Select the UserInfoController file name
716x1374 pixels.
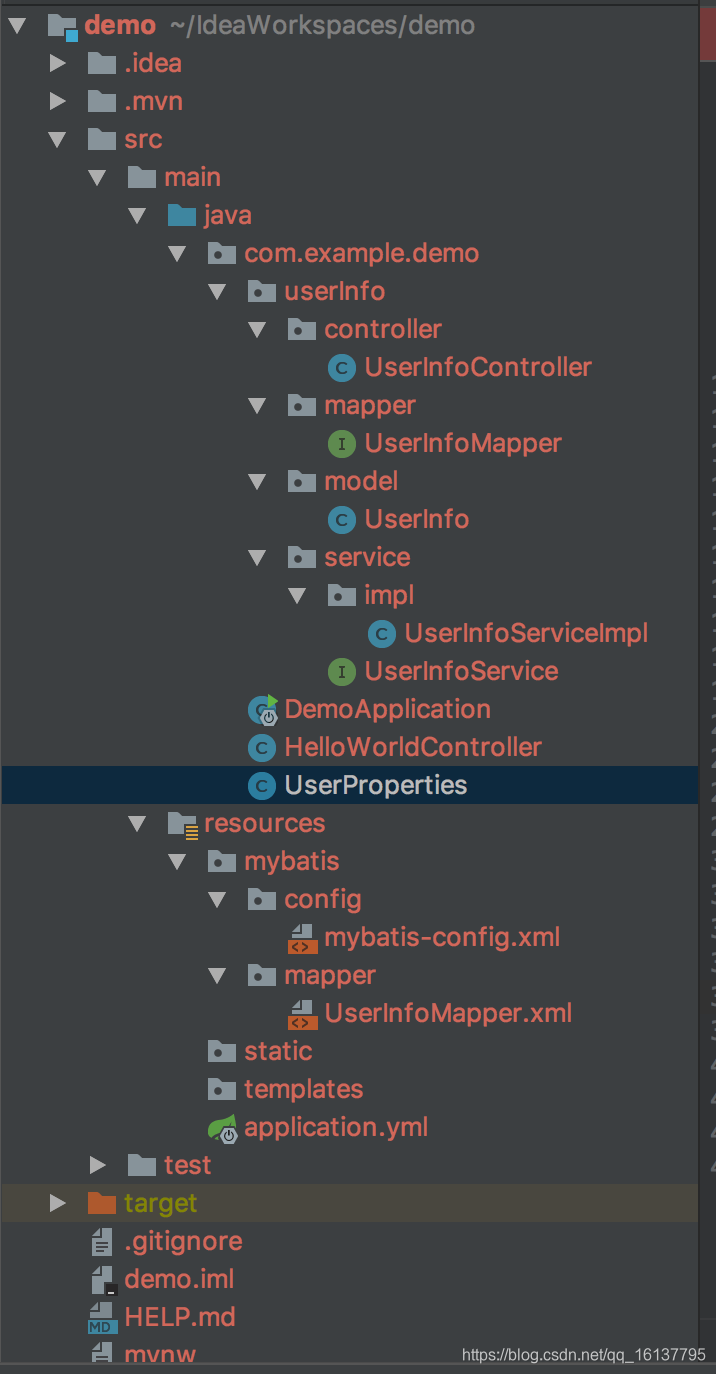[478, 367]
